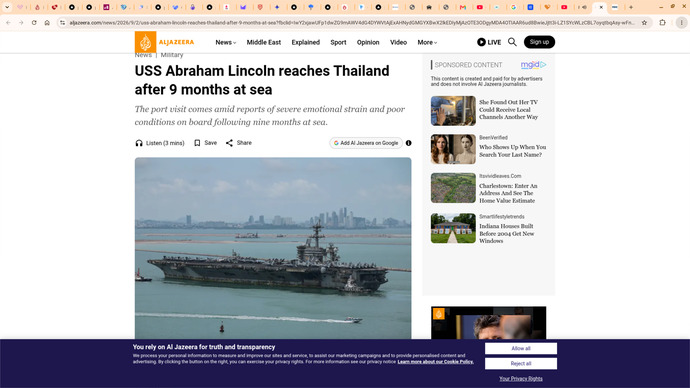The height and width of the screenshot is (388, 690).
Task: Open 'Charlestown: Enter An Address' ad link
Action: click(x=508, y=193)
